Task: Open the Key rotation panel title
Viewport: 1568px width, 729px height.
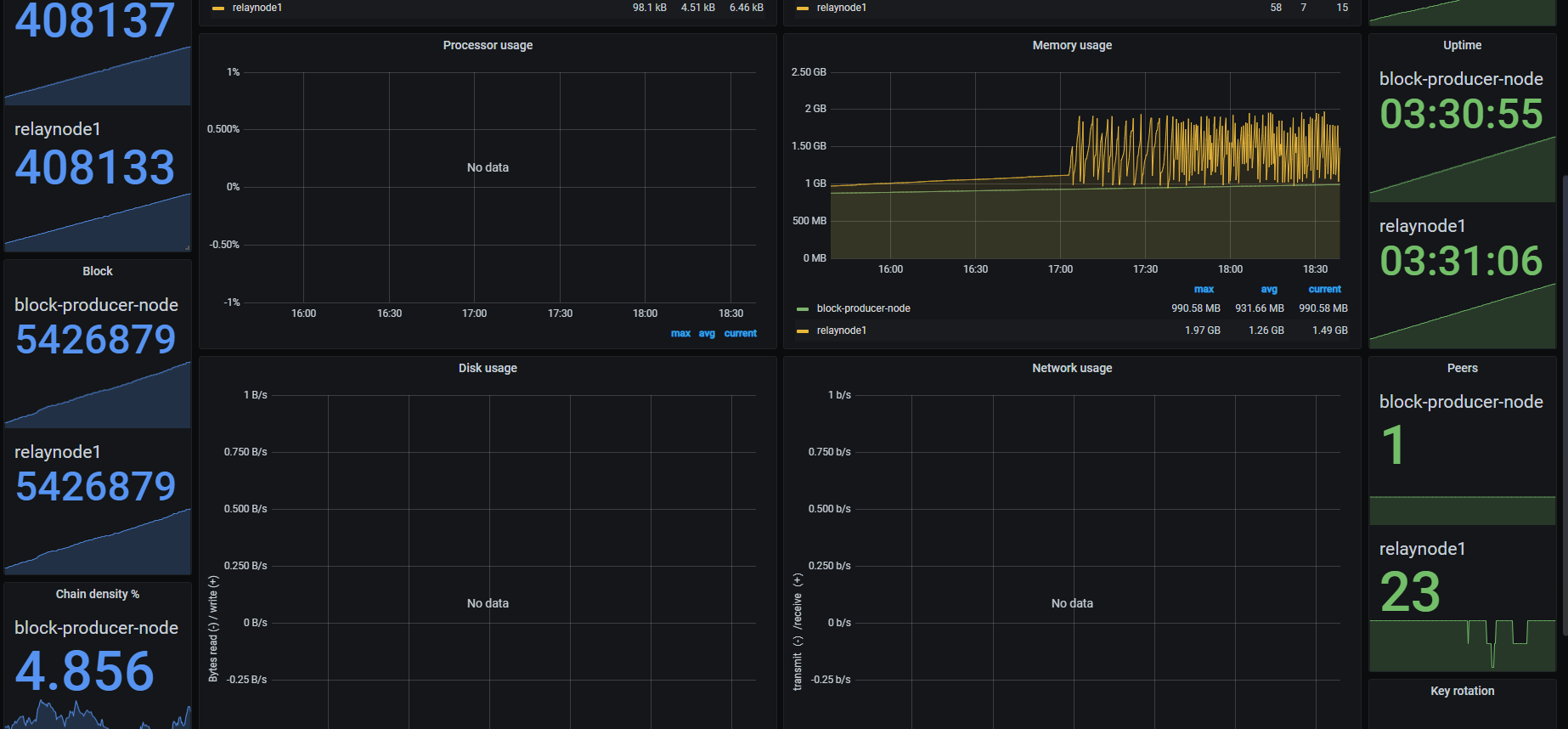Action: point(1462,691)
